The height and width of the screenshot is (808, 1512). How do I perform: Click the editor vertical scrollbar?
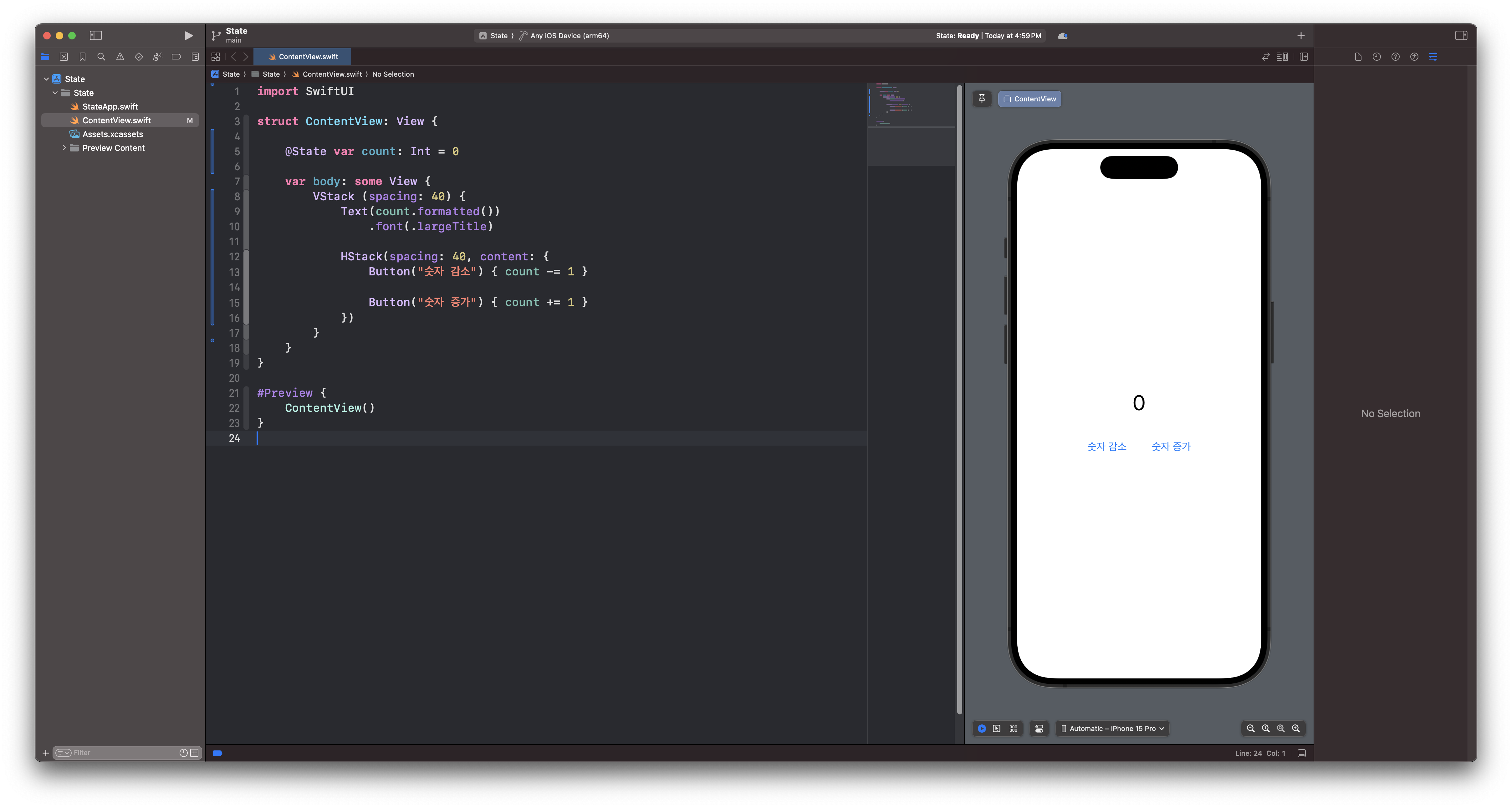959,399
